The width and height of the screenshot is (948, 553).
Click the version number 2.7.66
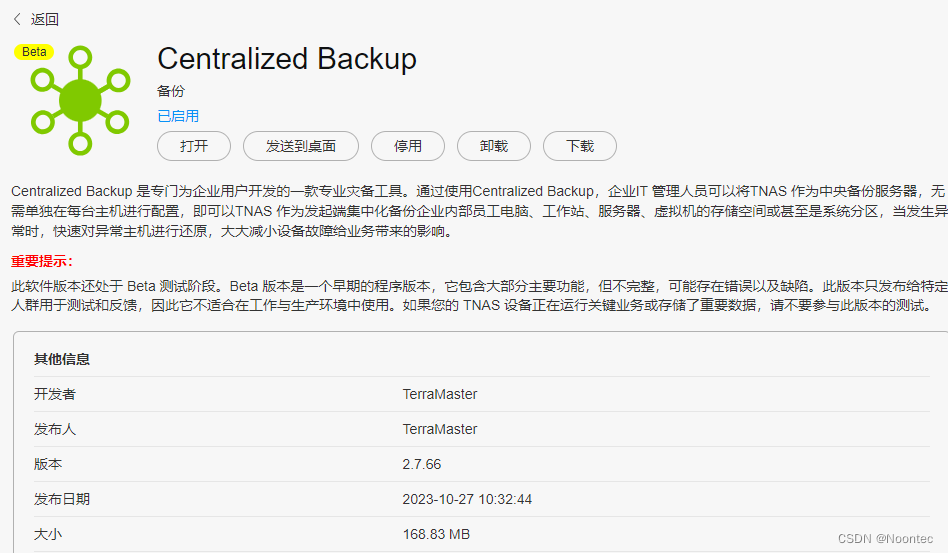422,464
